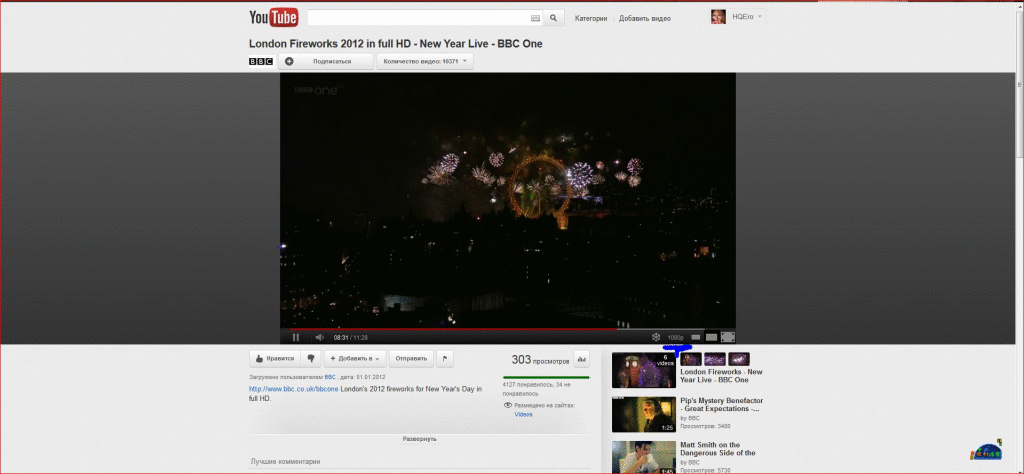Image resolution: width=1024 pixels, height=474 pixels.
Task: Switch player to small size mode
Action: click(696, 338)
